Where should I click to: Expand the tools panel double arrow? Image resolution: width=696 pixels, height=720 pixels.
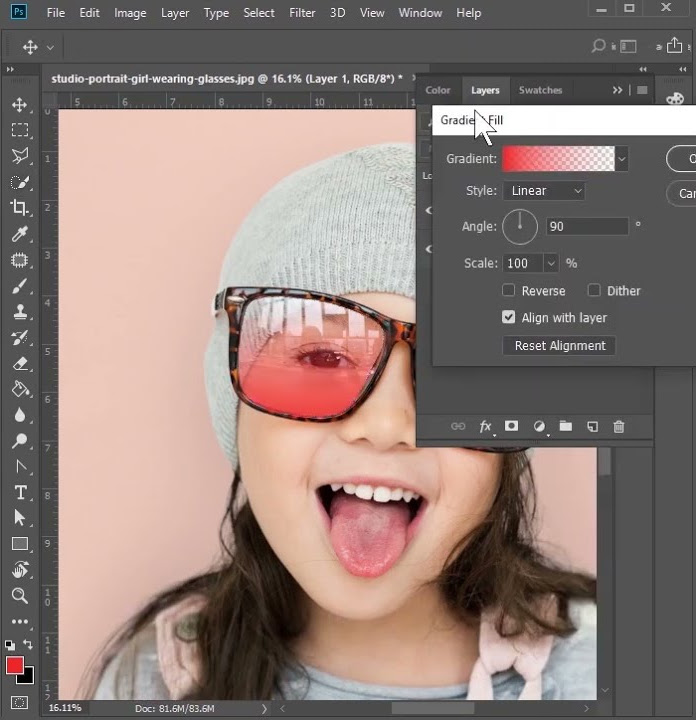pyautogui.click(x=10, y=69)
